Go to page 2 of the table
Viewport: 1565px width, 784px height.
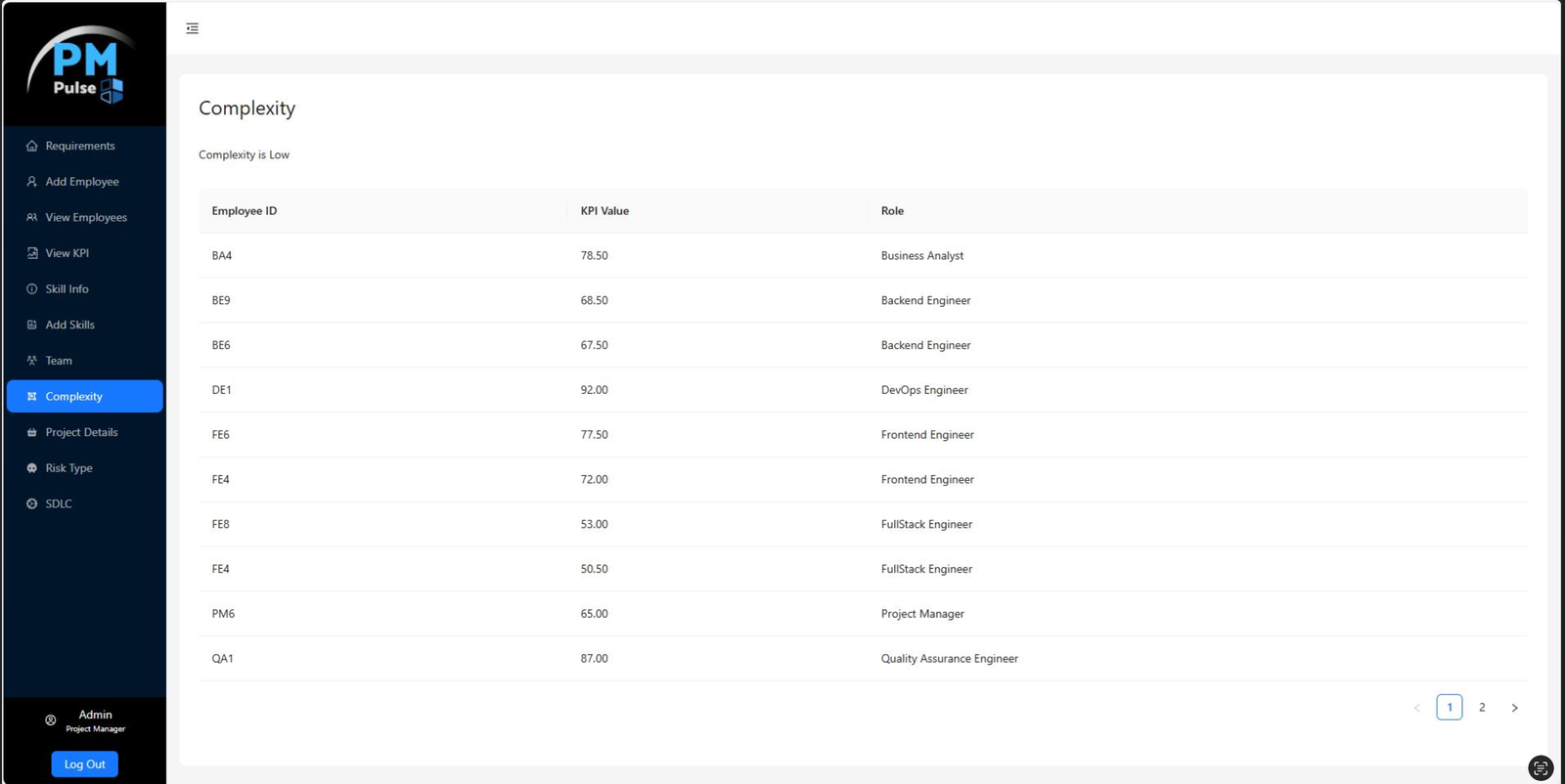[1482, 708]
